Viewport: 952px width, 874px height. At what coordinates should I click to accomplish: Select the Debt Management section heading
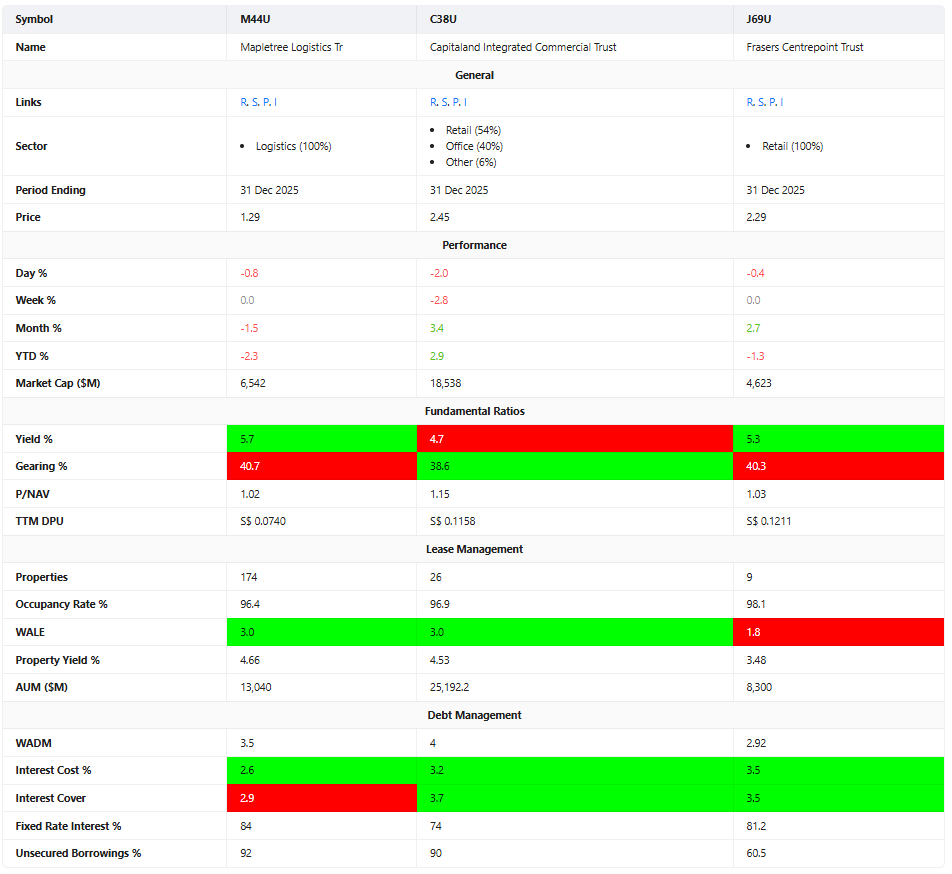(474, 715)
